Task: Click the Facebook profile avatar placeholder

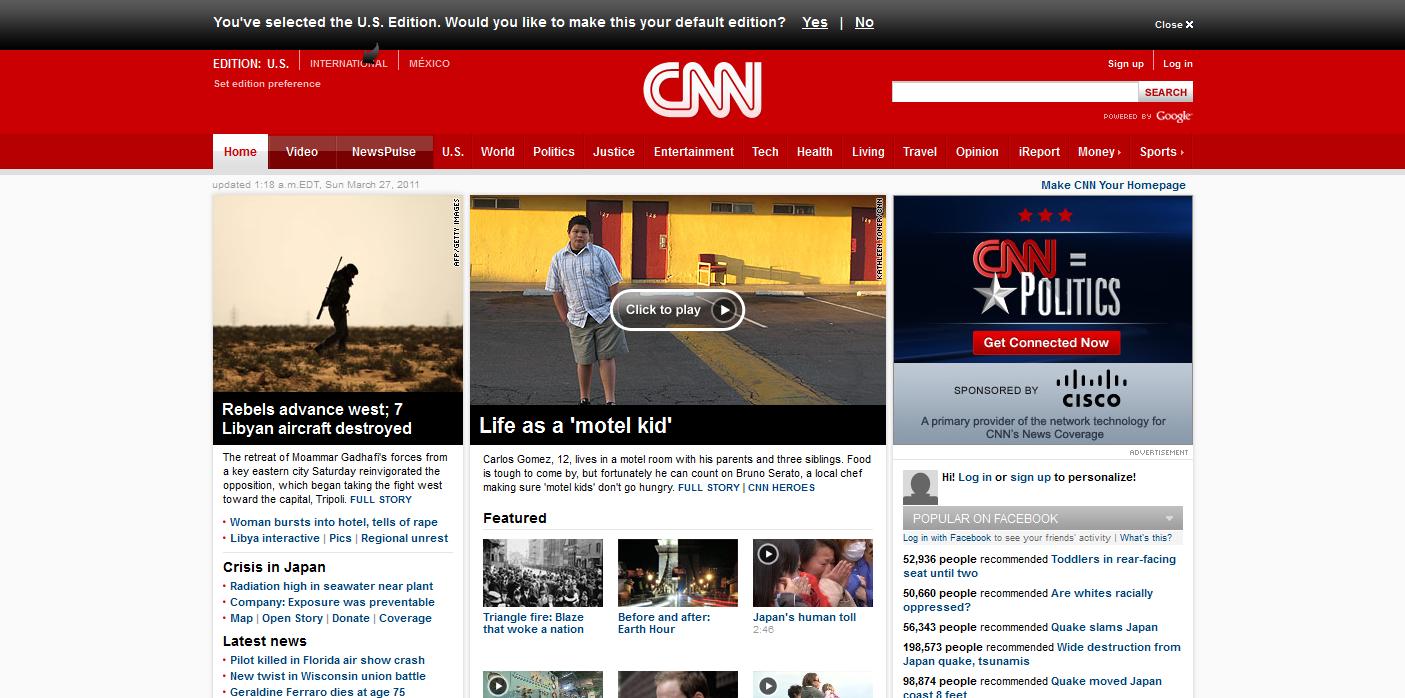Action: tap(920, 486)
